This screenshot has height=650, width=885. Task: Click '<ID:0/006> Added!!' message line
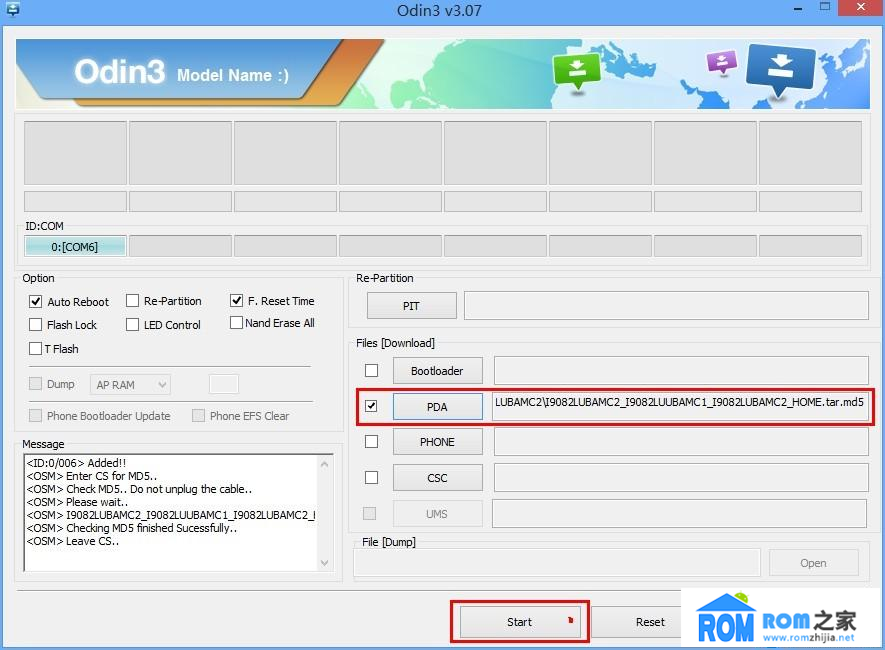pos(76,463)
